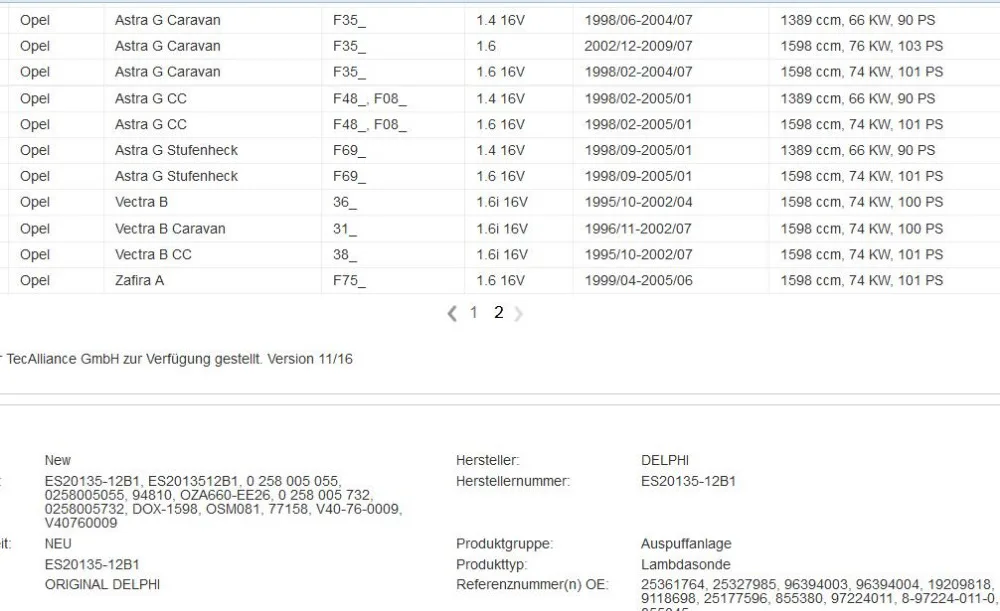Select '1598 ccm, 74 KW, 100 PS' of Vectra B Caravan
This screenshot has height=611, width=1000.
click(x=862, y=229)
